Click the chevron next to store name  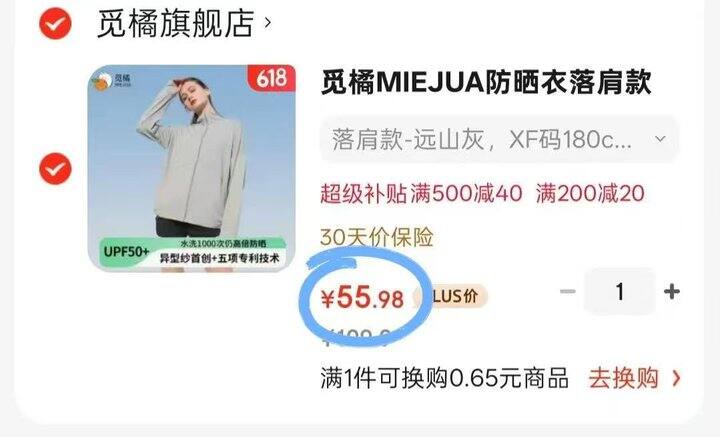tap(267, 22)
